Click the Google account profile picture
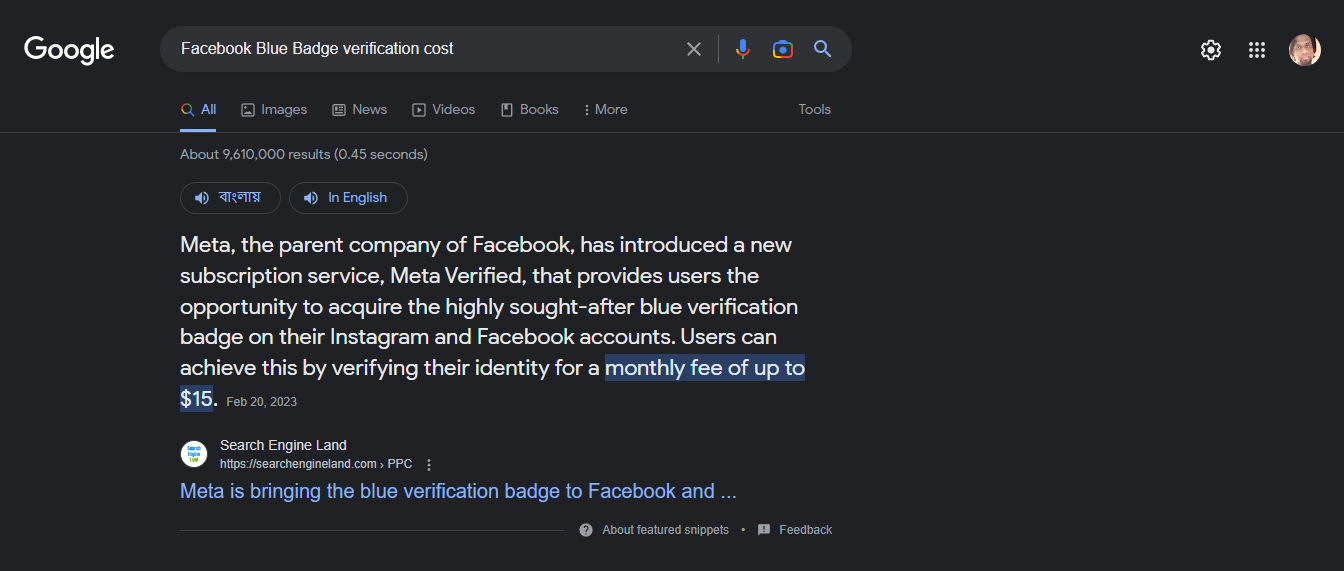 [1304, 50]
